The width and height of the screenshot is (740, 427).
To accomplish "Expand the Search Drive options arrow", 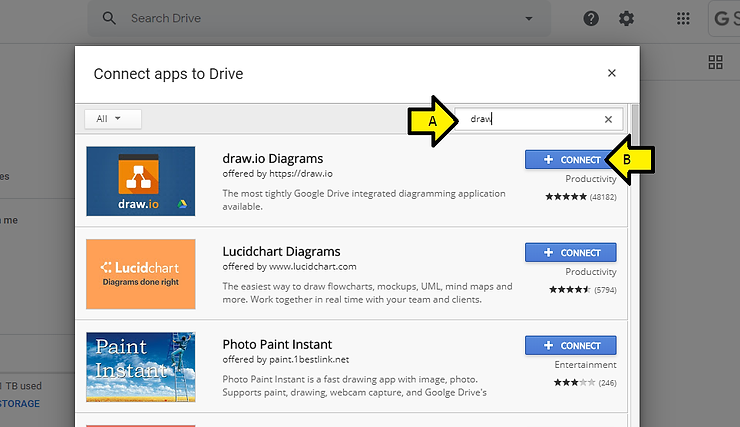I will [x=528, y=19].
